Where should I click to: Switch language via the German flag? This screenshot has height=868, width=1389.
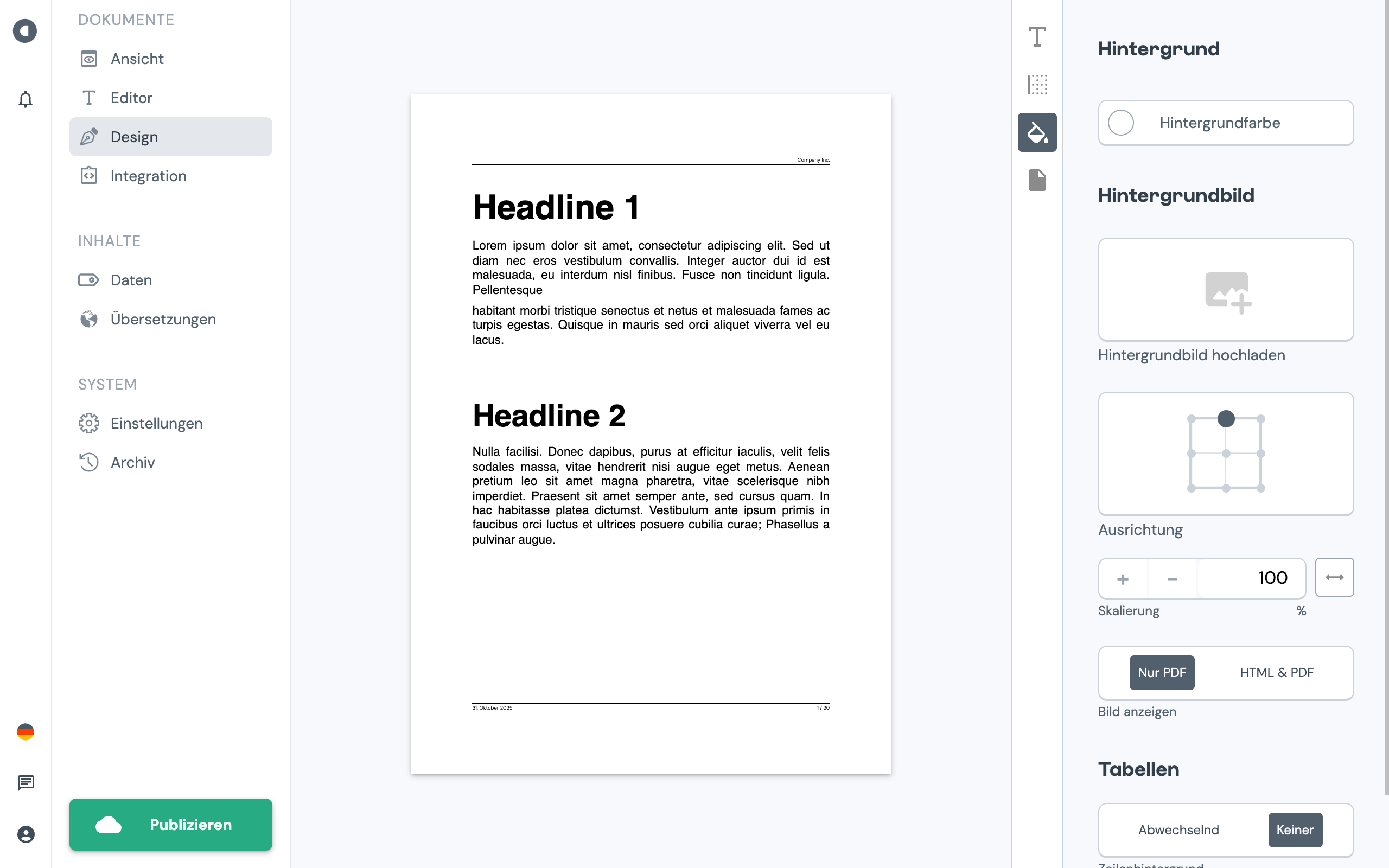pyautogui.click(x=26, y=731)
